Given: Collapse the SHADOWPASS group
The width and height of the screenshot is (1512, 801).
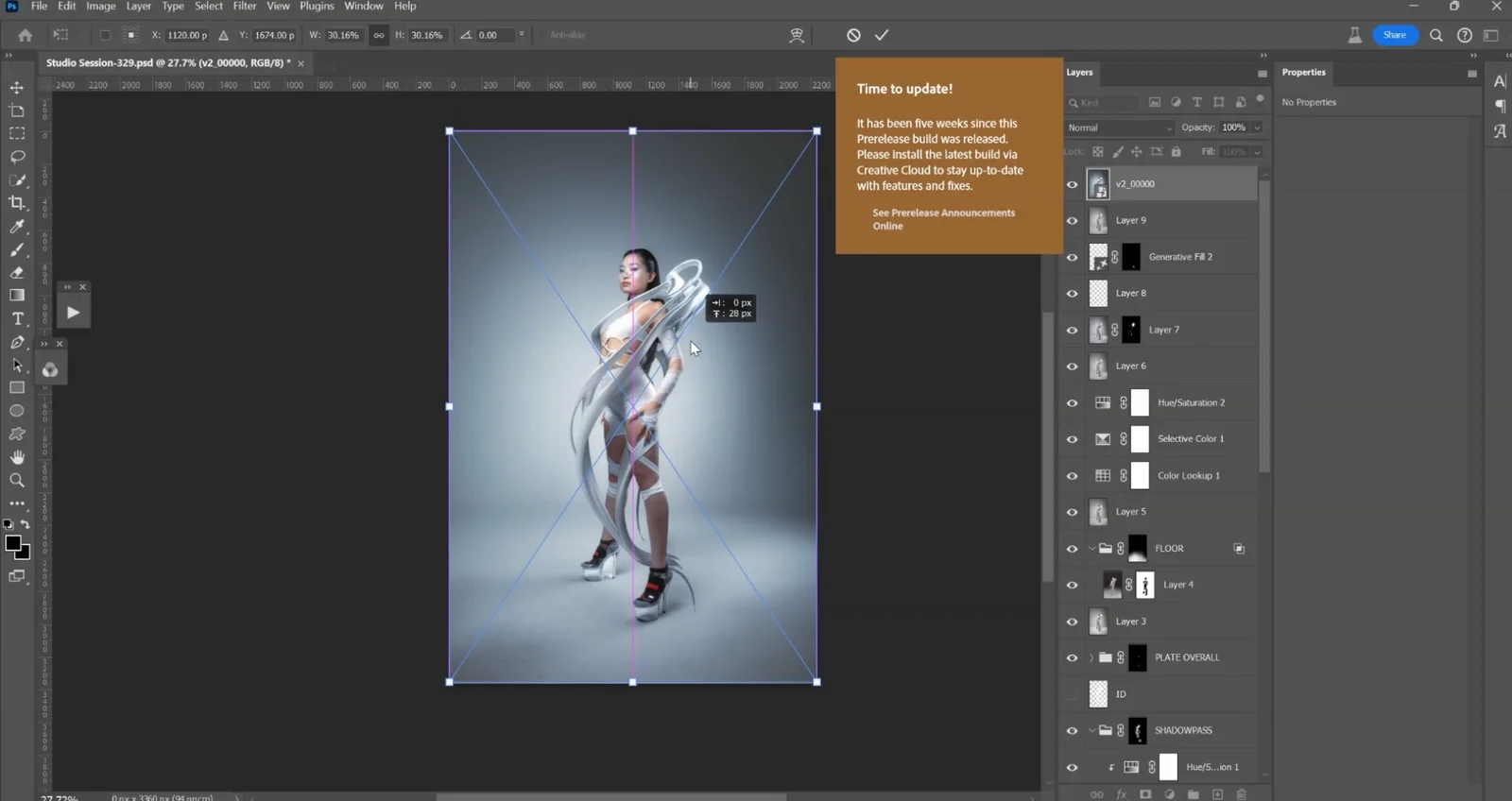Looking at the screenshot, I should [1091, 730].
